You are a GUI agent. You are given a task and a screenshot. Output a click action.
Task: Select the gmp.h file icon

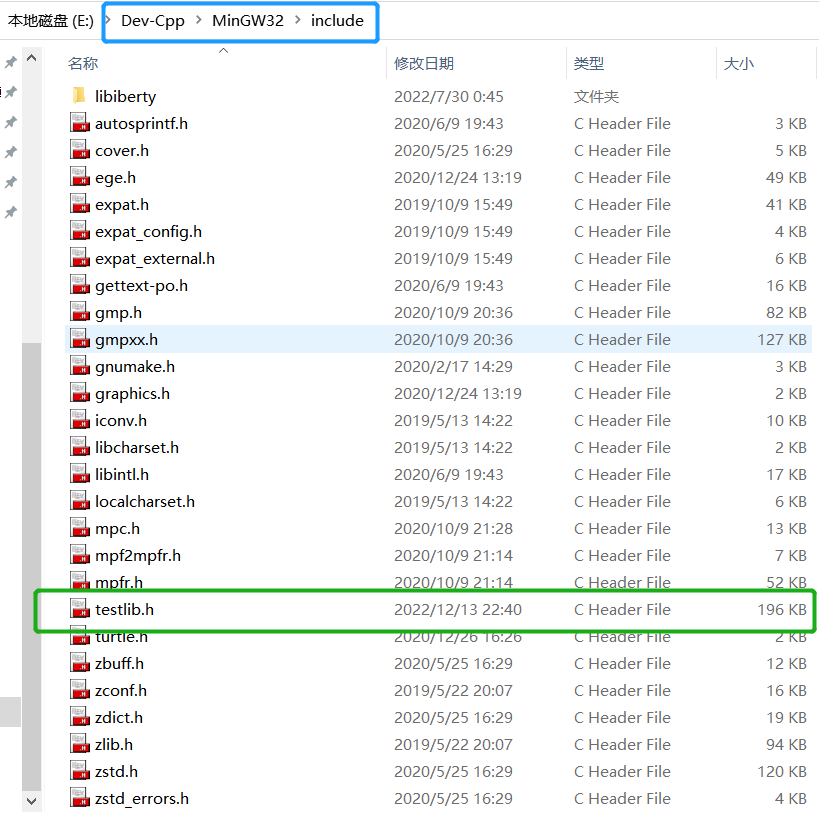(79, 312)
